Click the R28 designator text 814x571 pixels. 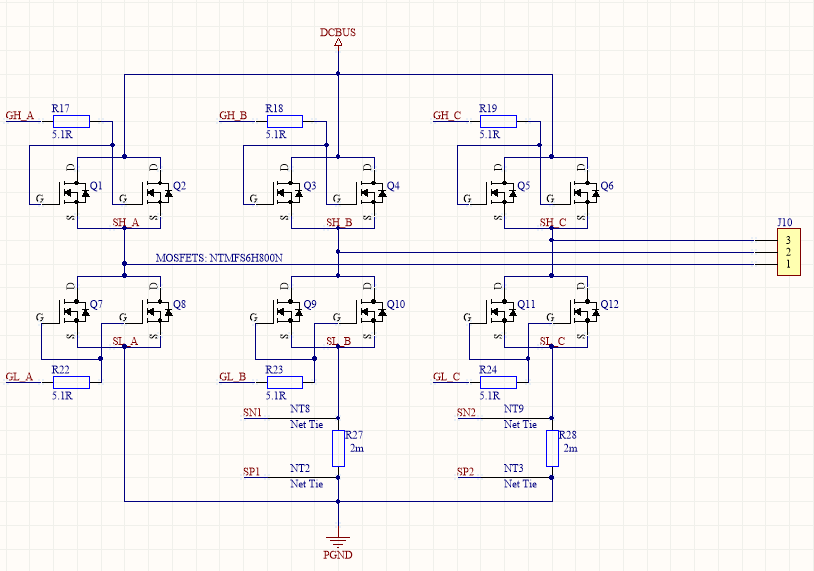pos(568,435)
